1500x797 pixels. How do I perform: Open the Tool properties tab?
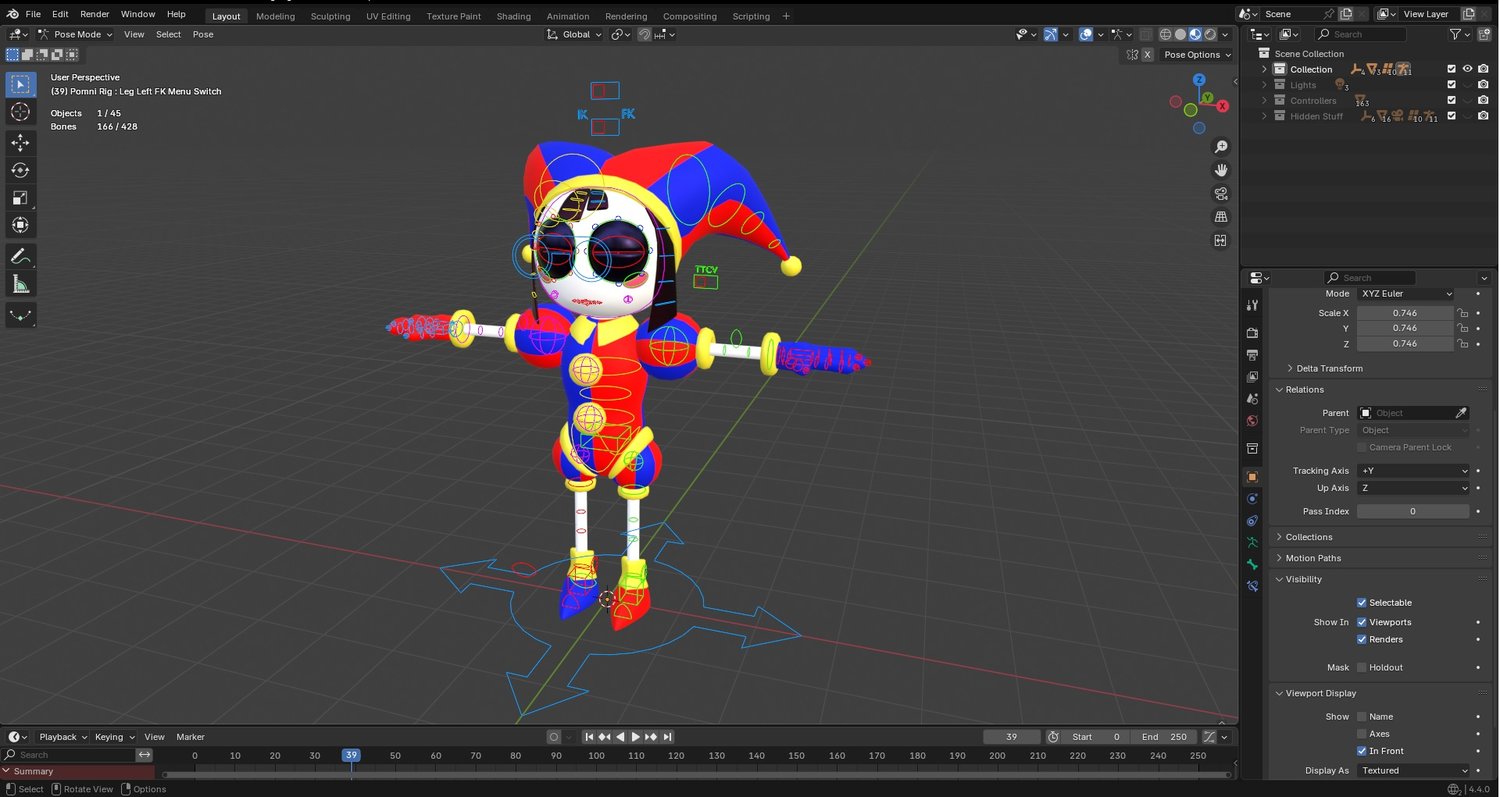[x=1252, y=305]
